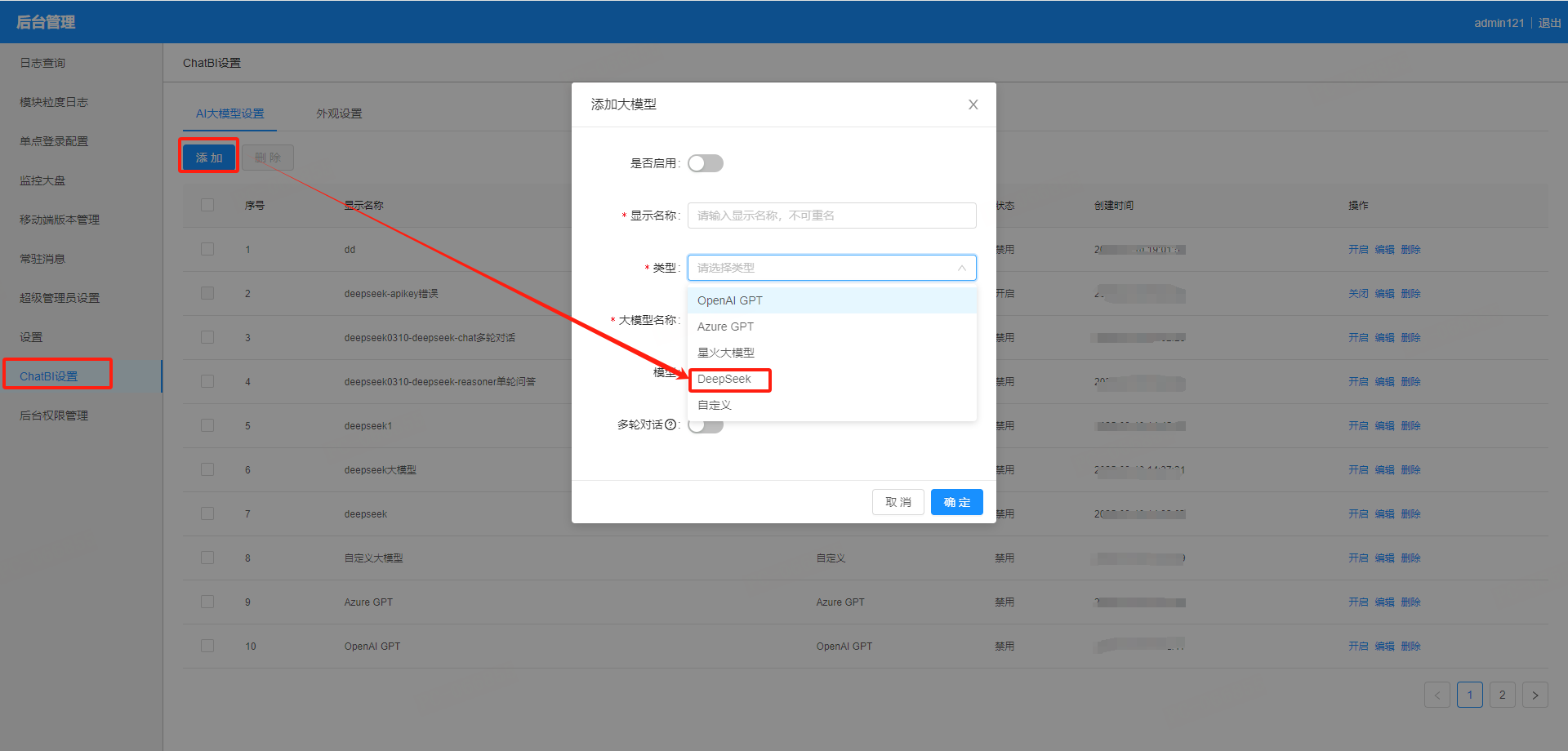This screenshot has width=1568, height=751.
Task: Select 自定义 option in the type dropdown
Action: pos(715,405)
